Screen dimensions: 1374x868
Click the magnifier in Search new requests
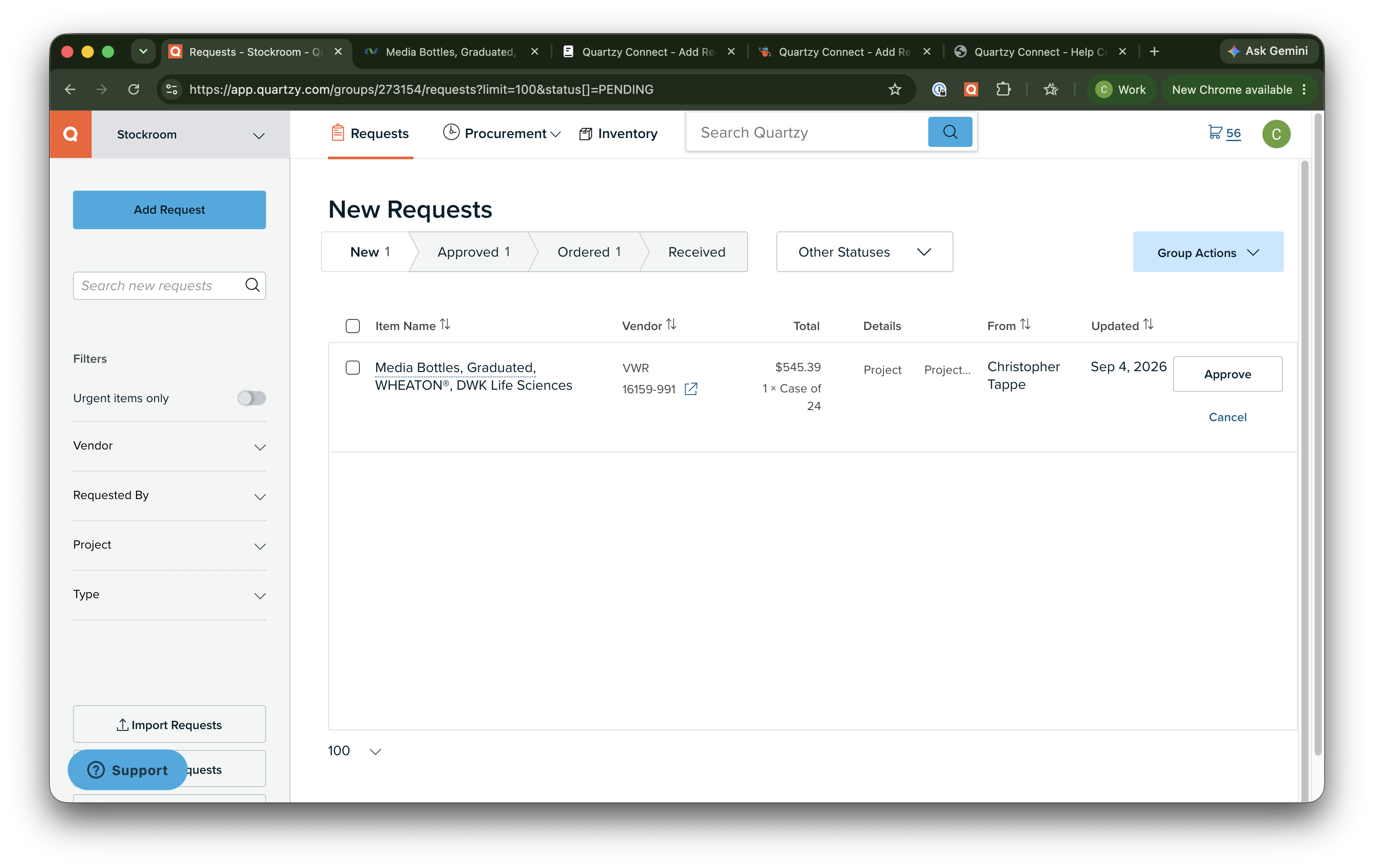point(252,285)
